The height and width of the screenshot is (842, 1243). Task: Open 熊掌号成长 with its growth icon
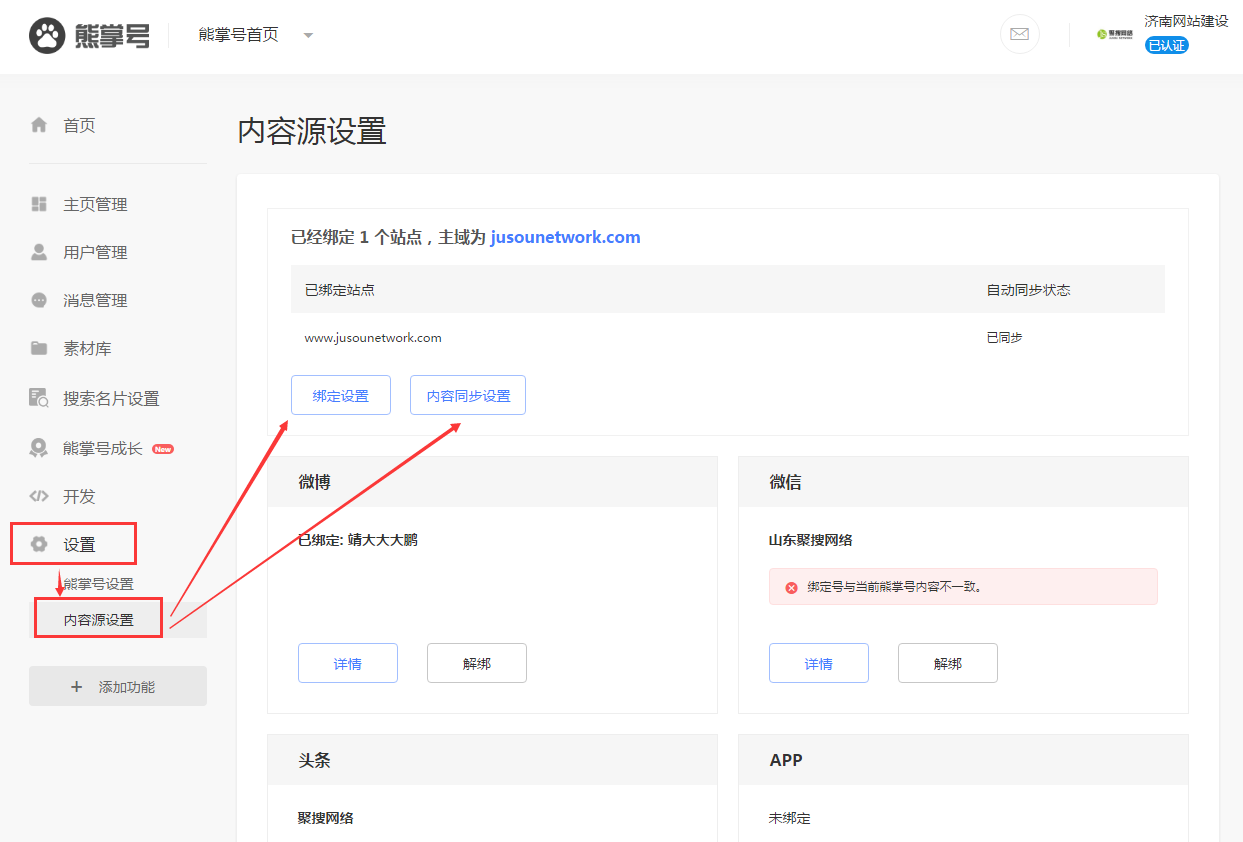coord(40,447)
